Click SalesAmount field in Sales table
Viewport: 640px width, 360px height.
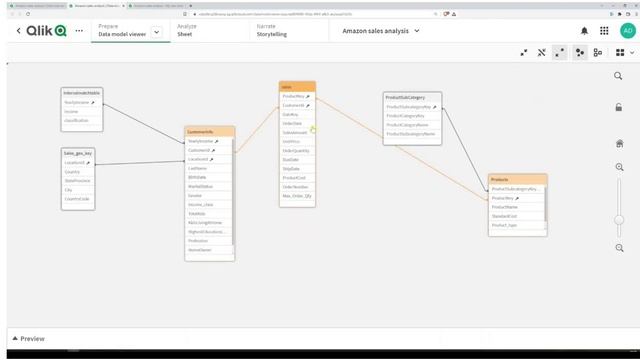pyautogui.click(x=297, y=133)
